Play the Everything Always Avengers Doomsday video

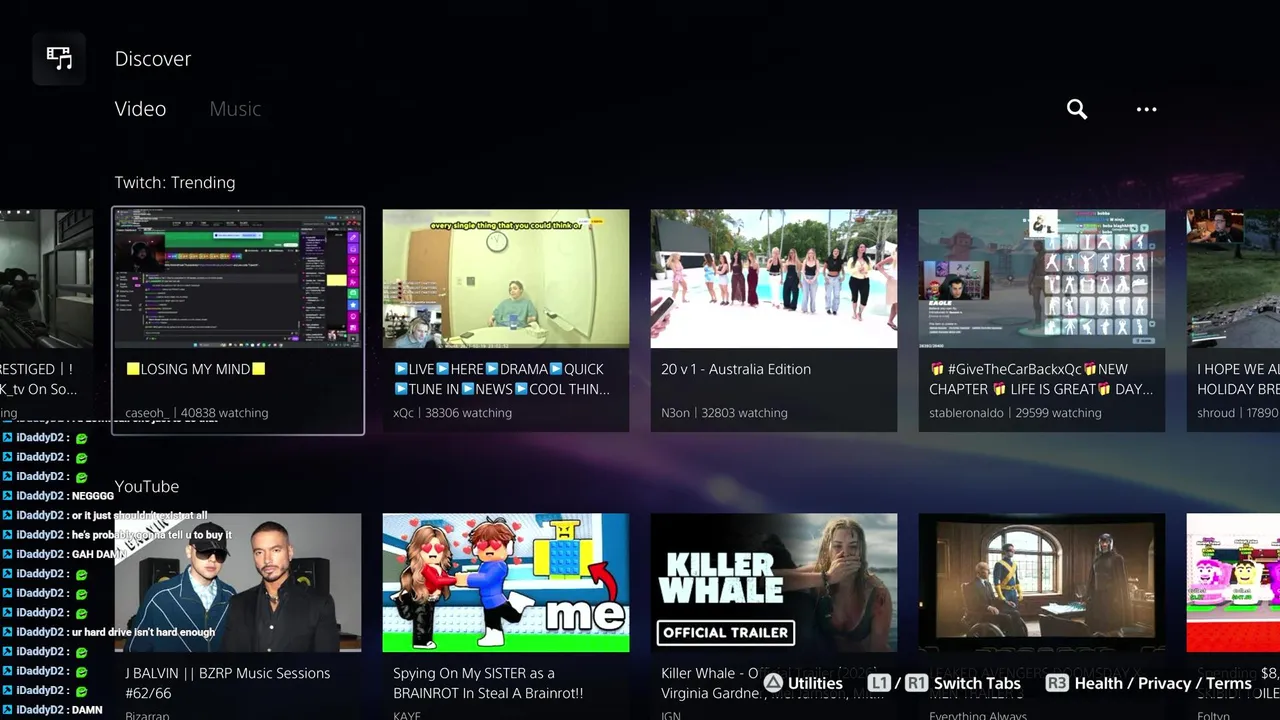coord(1042,583)
